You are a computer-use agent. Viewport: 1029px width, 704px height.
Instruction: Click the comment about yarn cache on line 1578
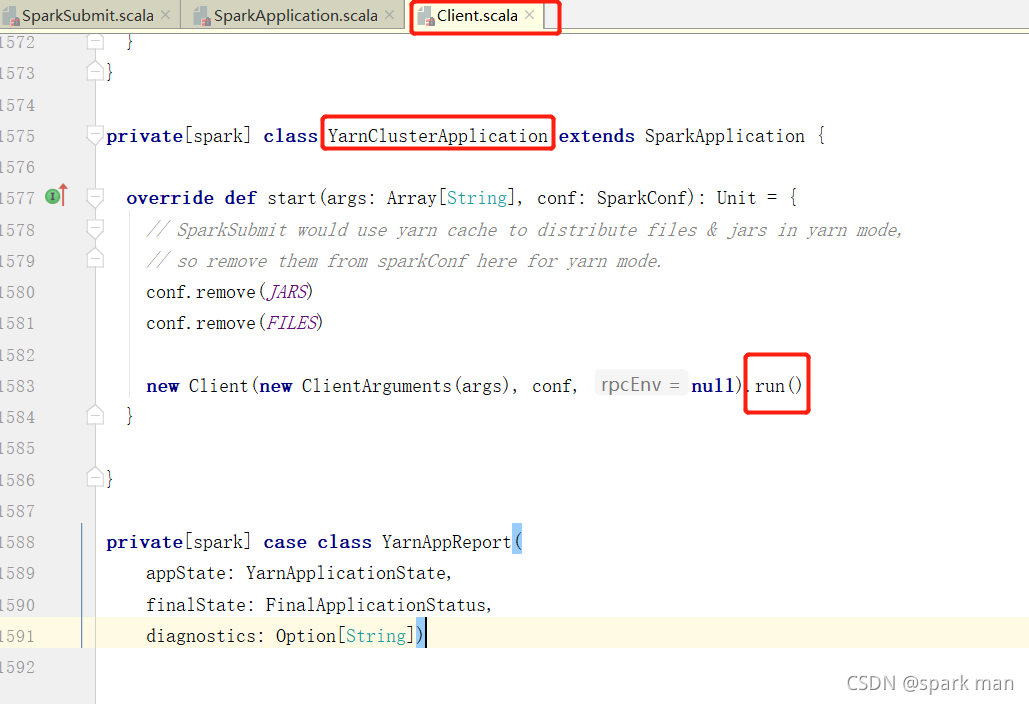(x=524, y=230)
